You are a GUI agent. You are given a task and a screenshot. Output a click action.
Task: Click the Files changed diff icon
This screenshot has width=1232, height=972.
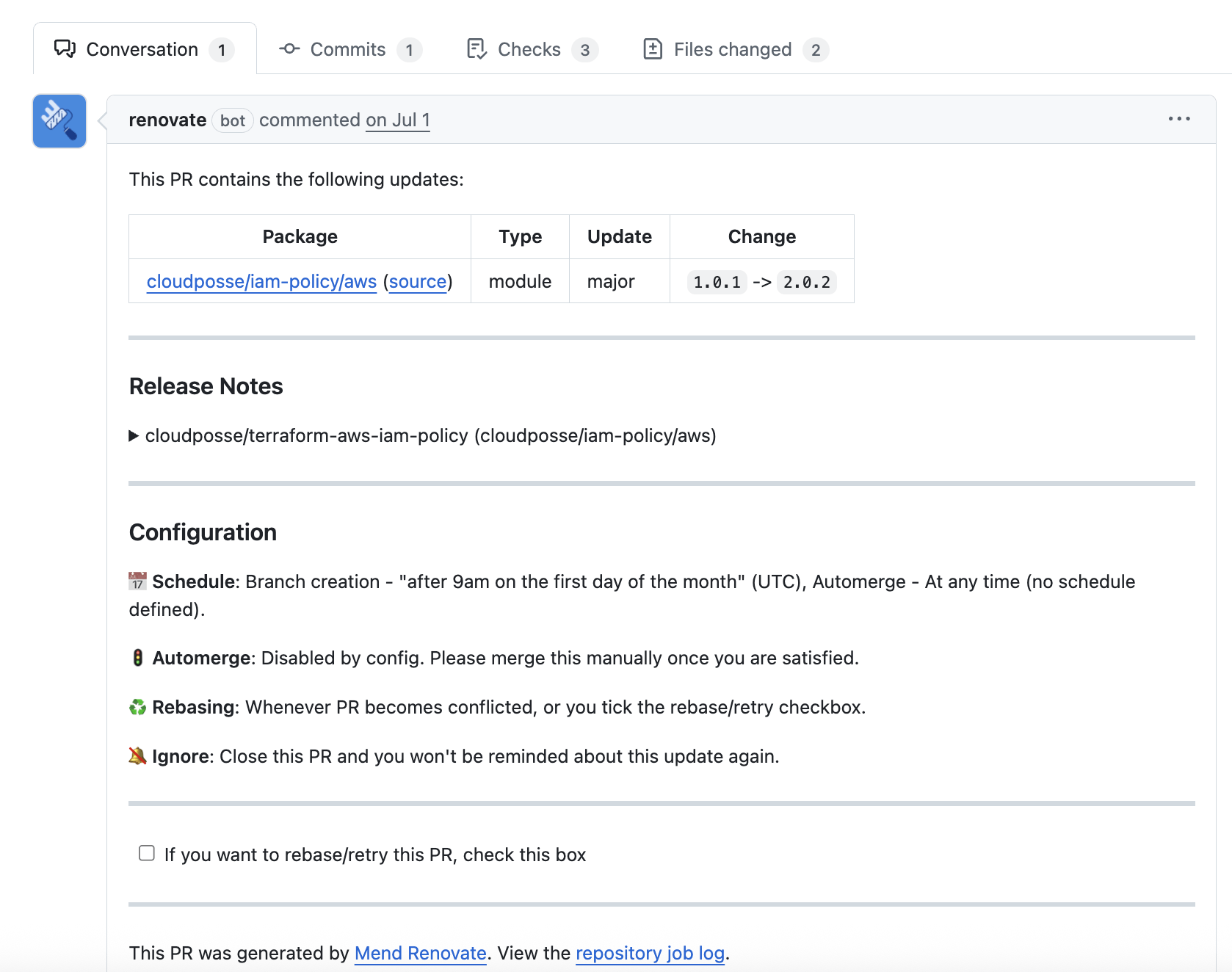654,48
